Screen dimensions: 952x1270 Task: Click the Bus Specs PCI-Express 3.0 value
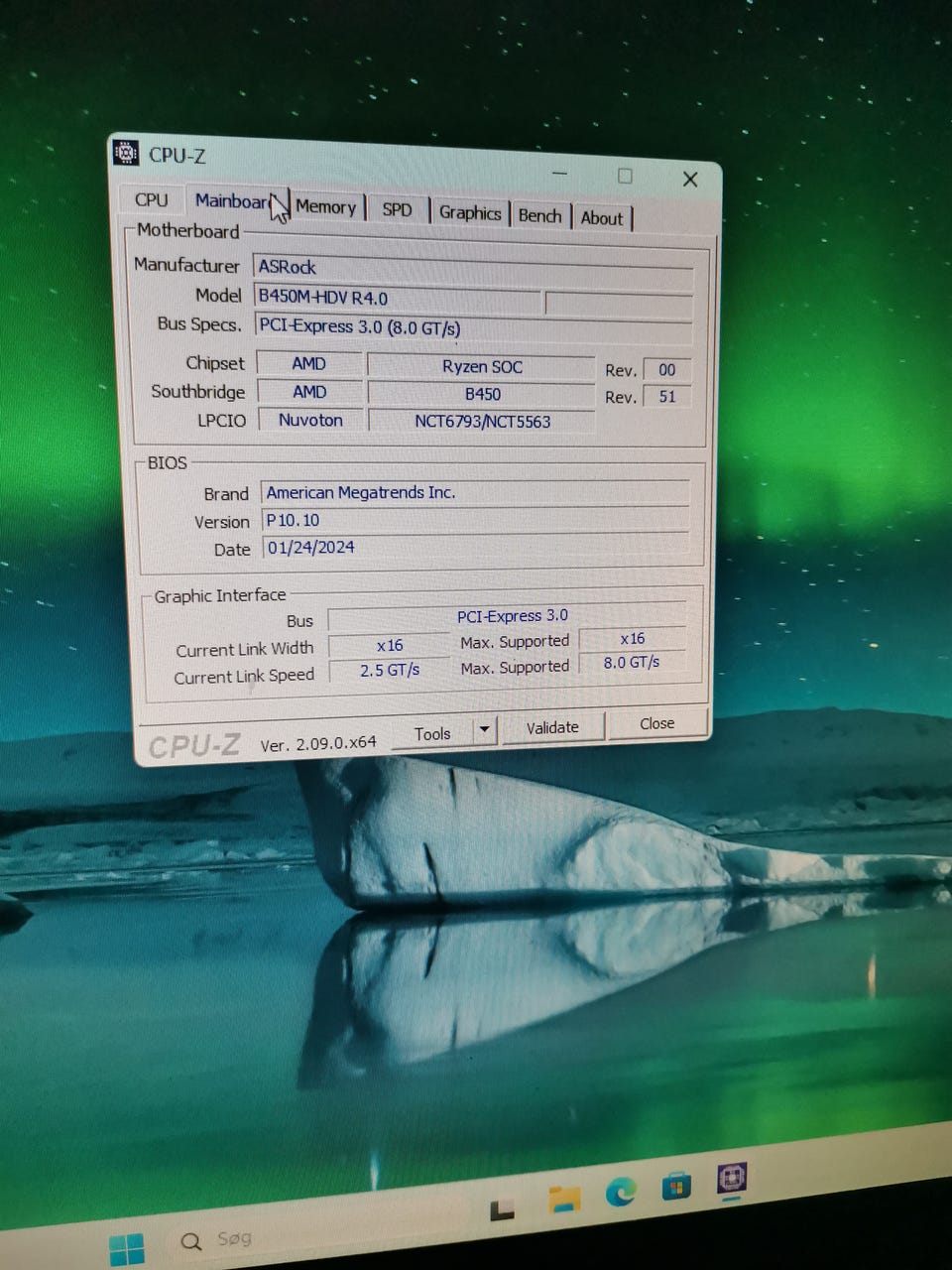[x=473, y=326]
